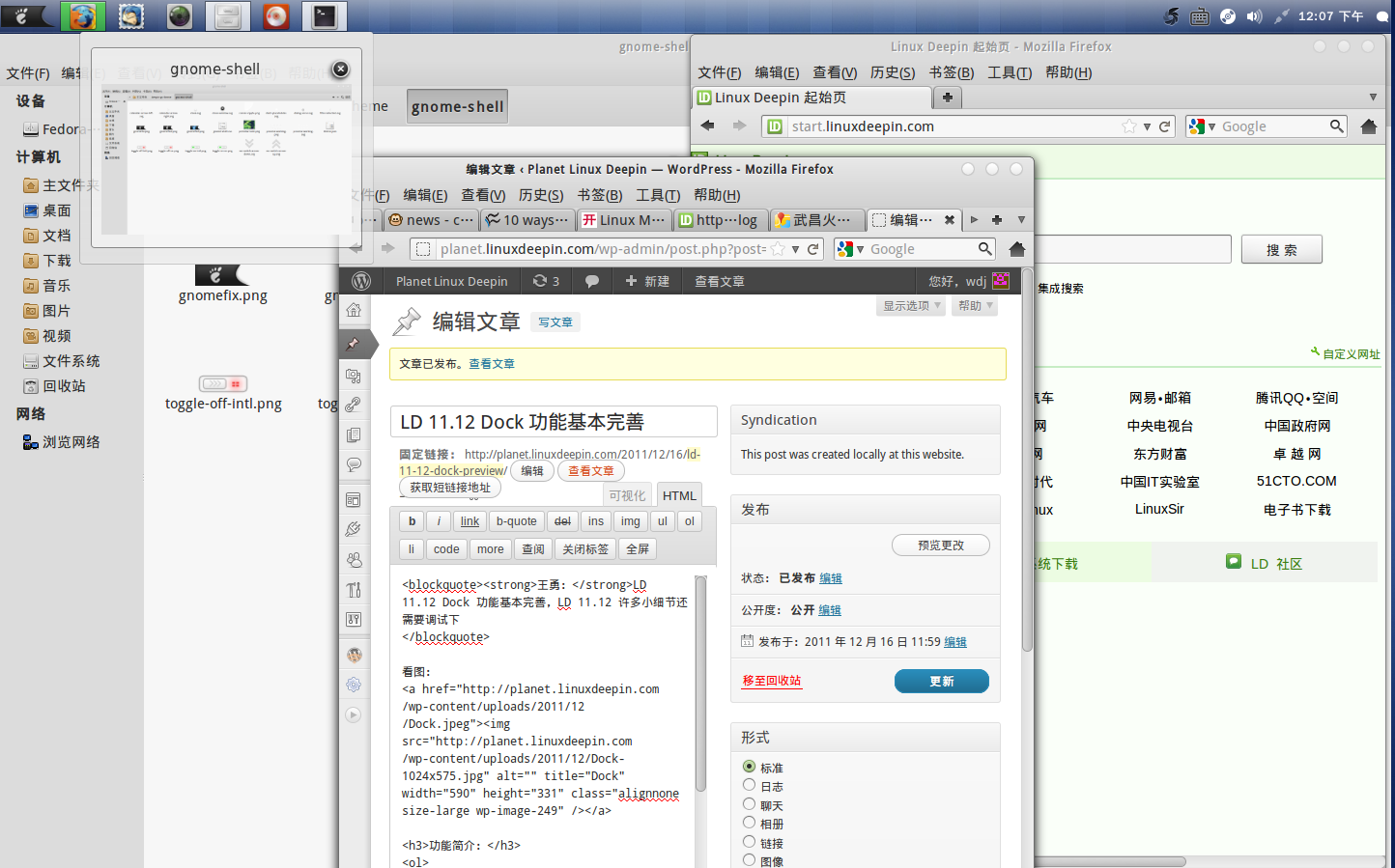Click the 获取短链接地址 get shortlink button
Viewport: 1395px width, 868px height.
tap(450, 488)
